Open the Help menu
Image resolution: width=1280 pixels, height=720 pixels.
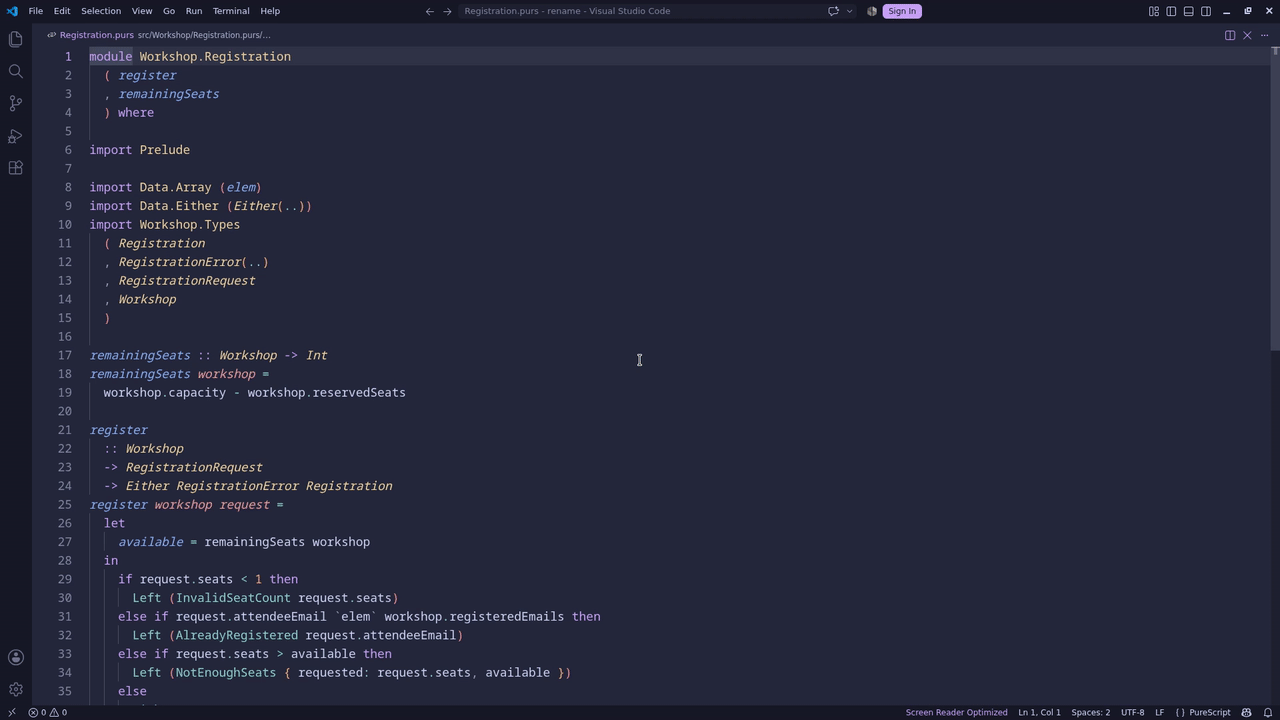tap(270, 11)
